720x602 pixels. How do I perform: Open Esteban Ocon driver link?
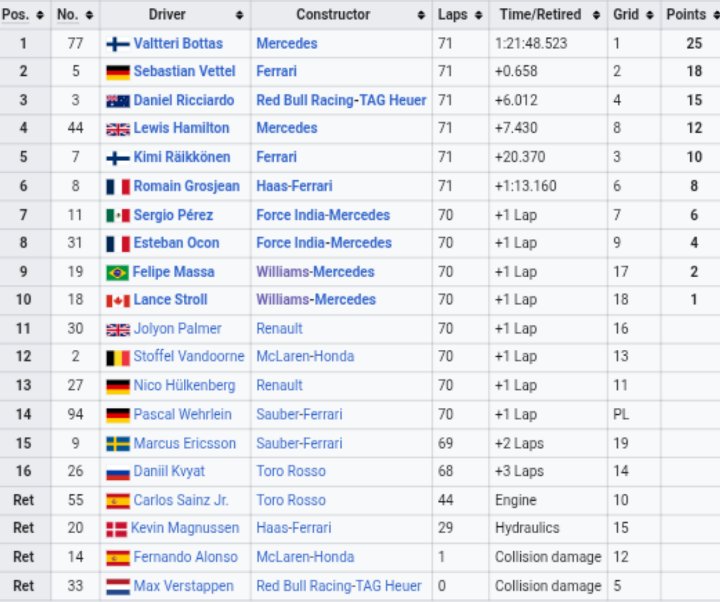pyautogui.click(x=176, y=243)
